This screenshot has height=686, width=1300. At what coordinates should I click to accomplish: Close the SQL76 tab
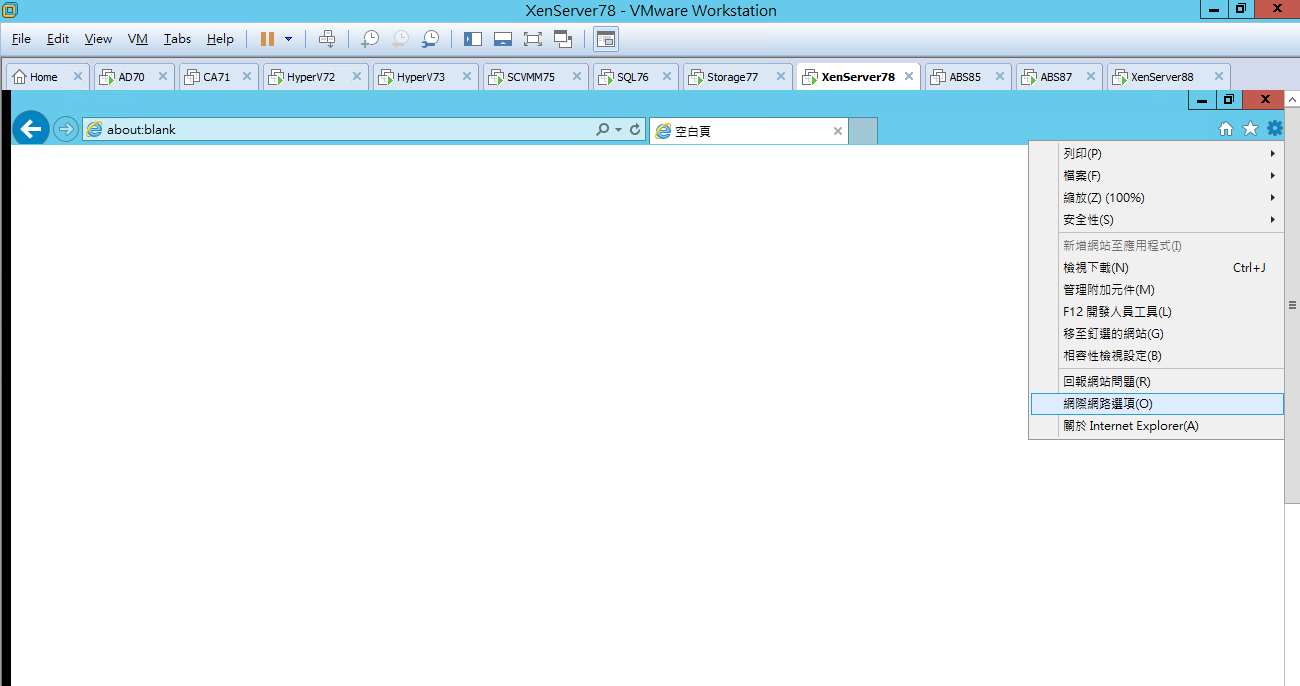[666, 77]
